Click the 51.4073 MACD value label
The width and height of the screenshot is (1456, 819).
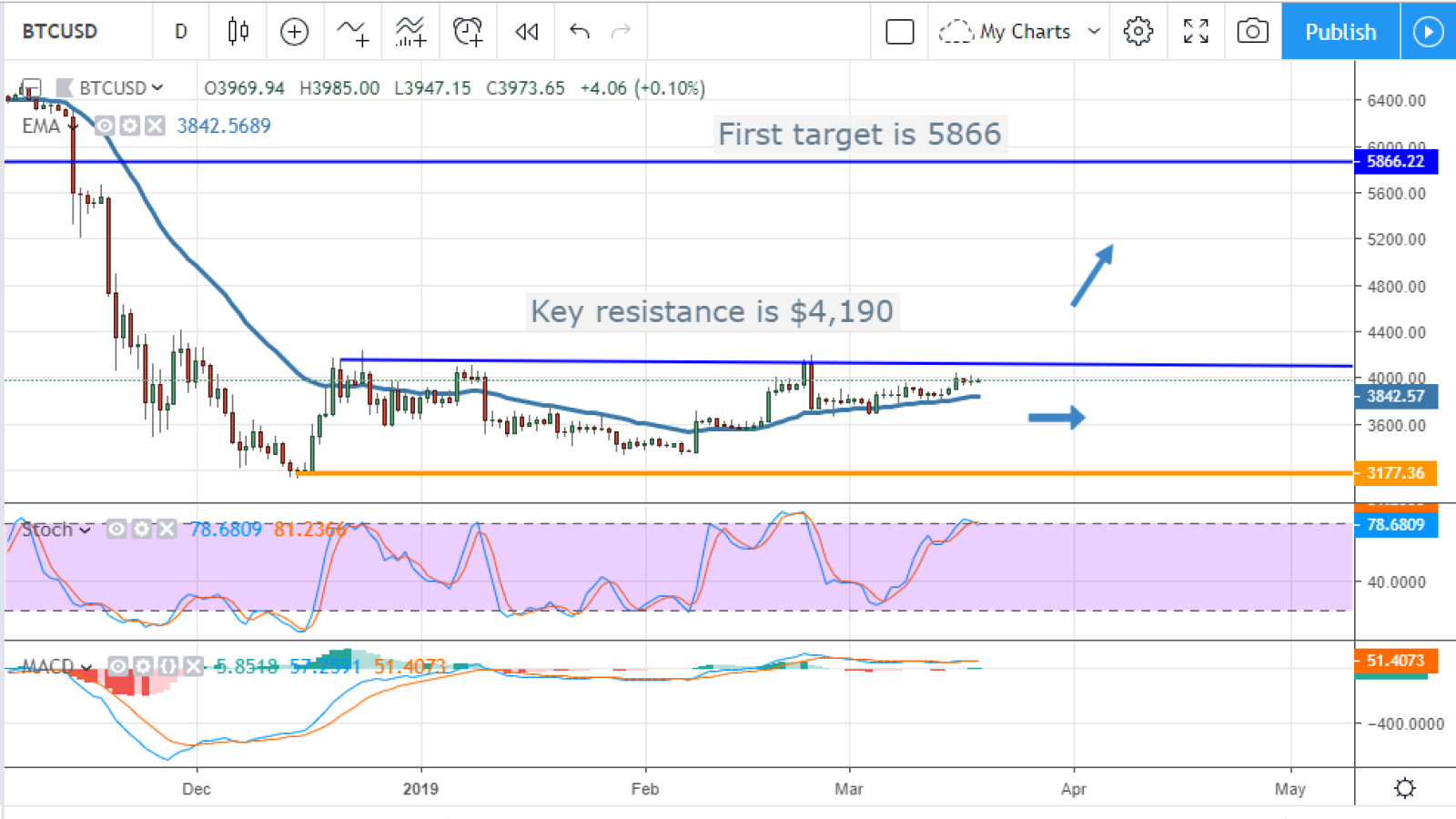1396,661
